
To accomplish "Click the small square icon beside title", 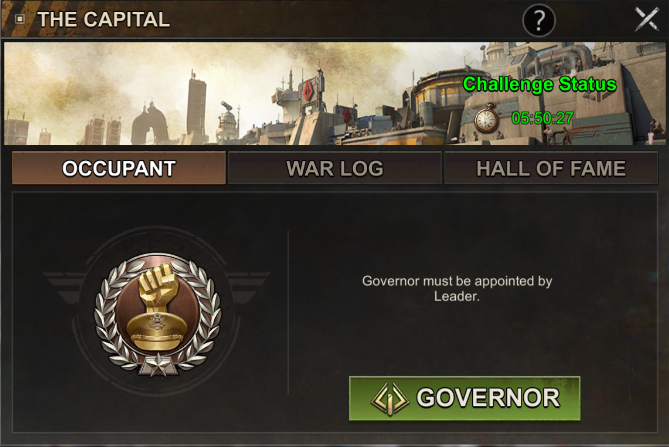I will 20,19.
